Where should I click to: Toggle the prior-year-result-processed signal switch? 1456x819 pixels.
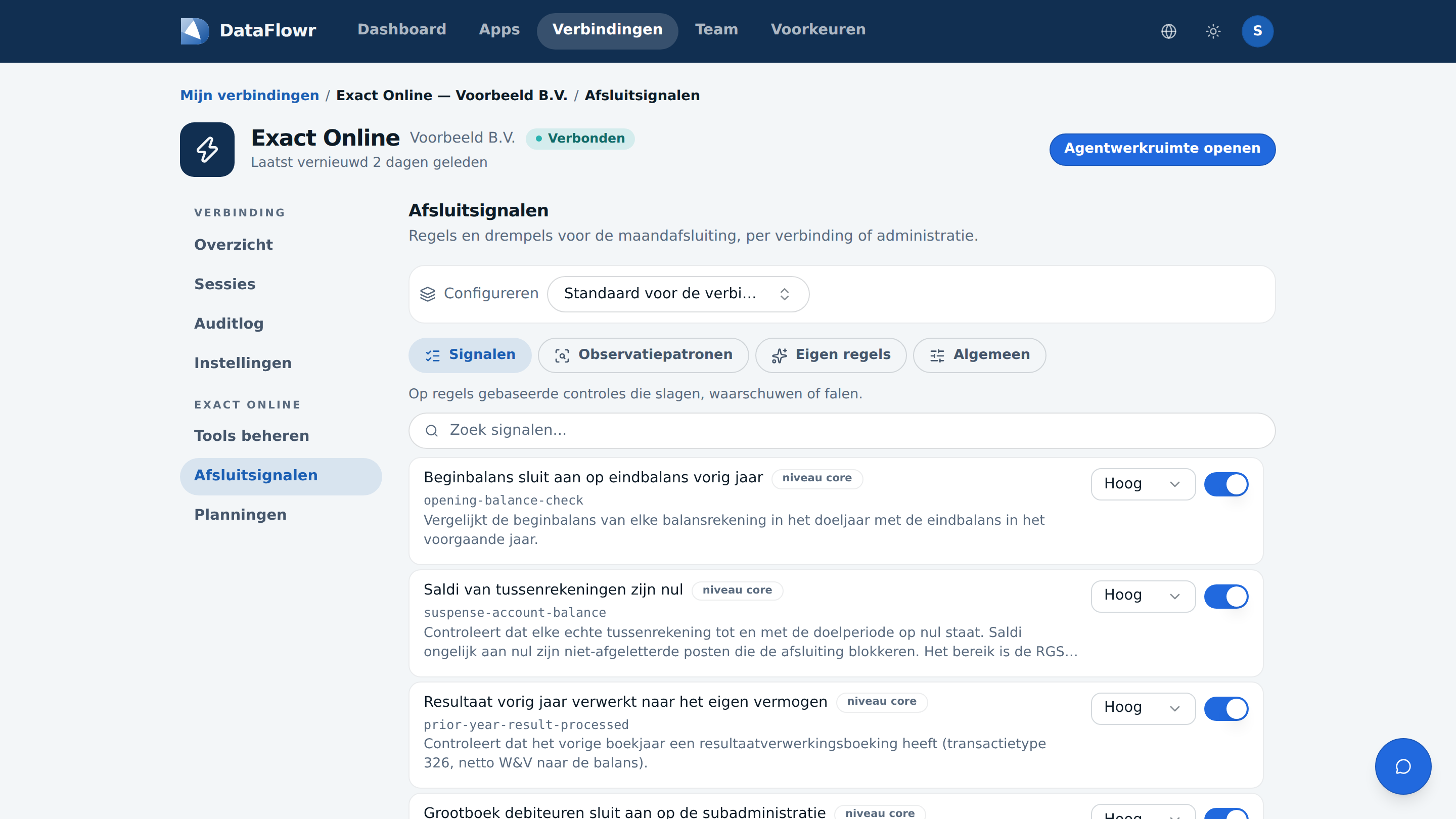[1226, 709]
